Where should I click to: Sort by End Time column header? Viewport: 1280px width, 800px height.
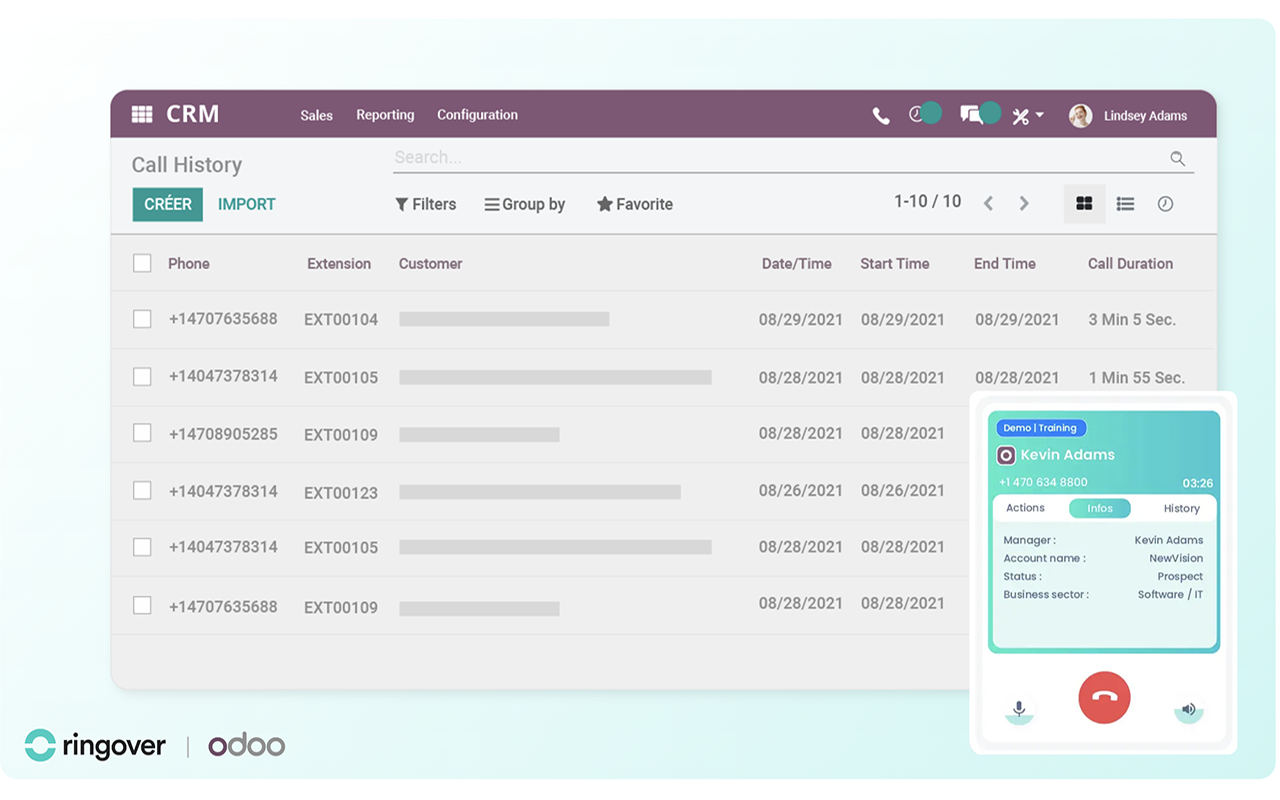point(1005,264)
